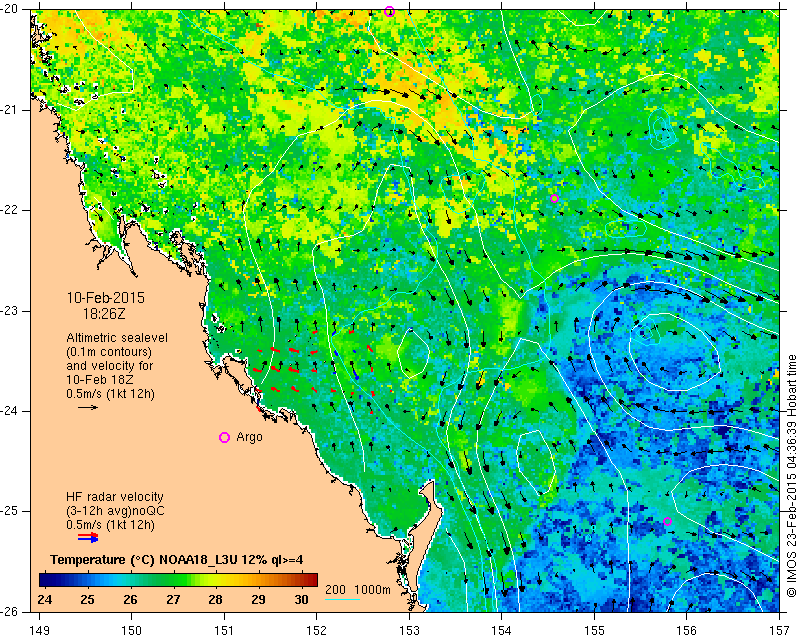
Task: Click the '-21' latitude axis label
Action: (9, 110)
